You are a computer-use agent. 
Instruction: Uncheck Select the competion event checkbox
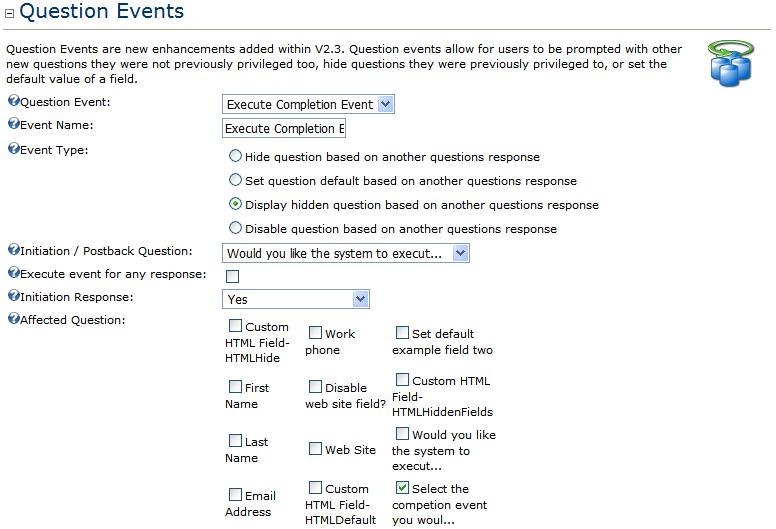[402, 487]
